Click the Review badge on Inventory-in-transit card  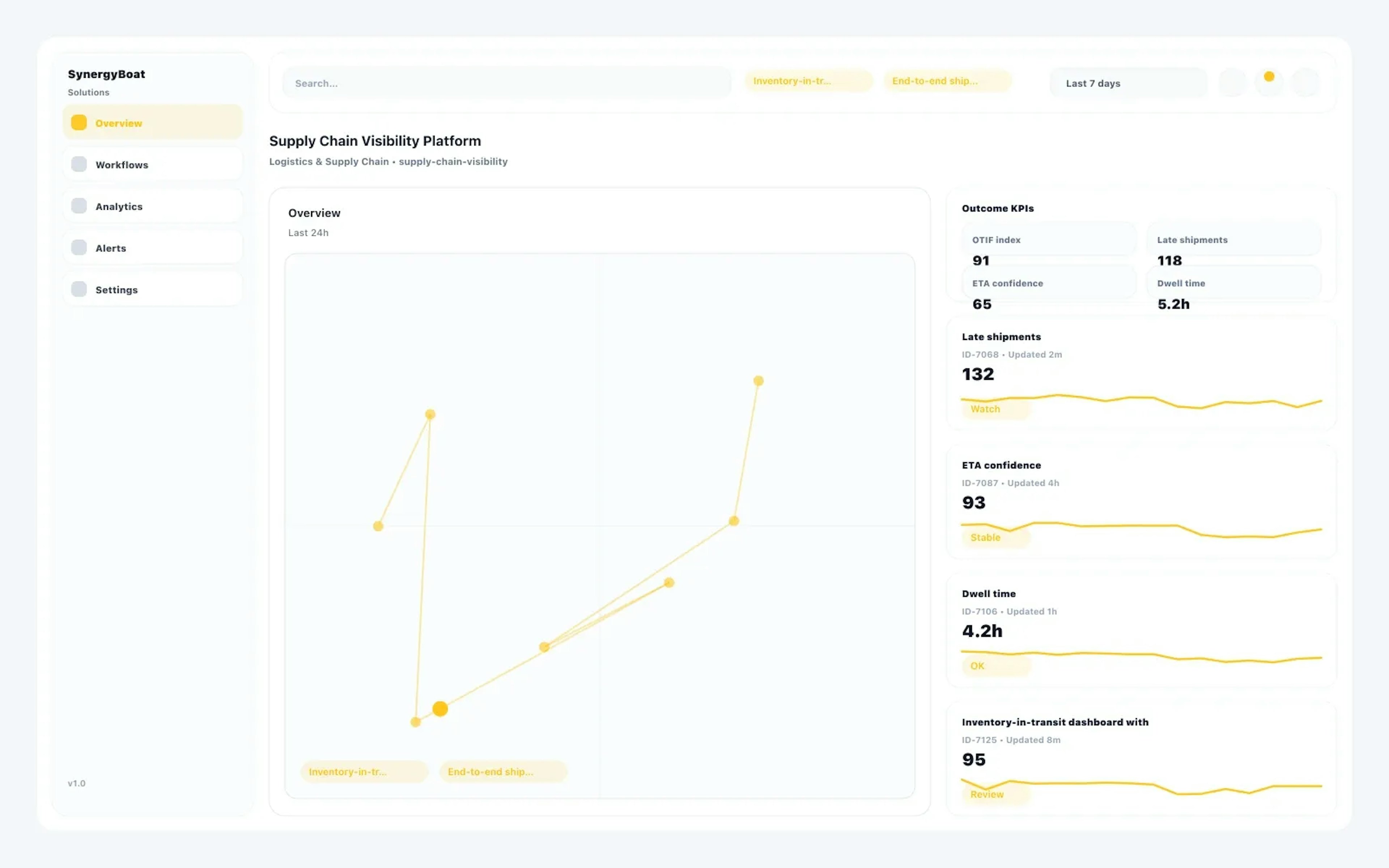point(987,795)
